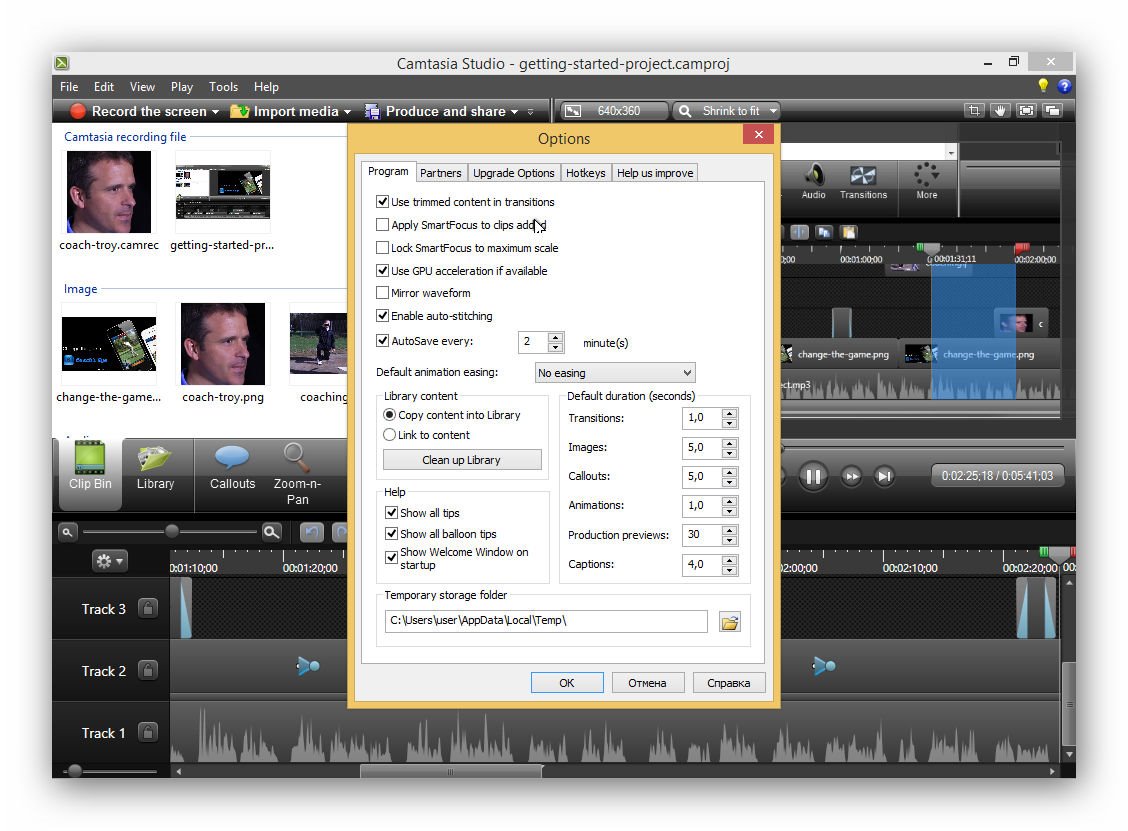Decrease Captions duration spinner

click(x=729, y=569)
